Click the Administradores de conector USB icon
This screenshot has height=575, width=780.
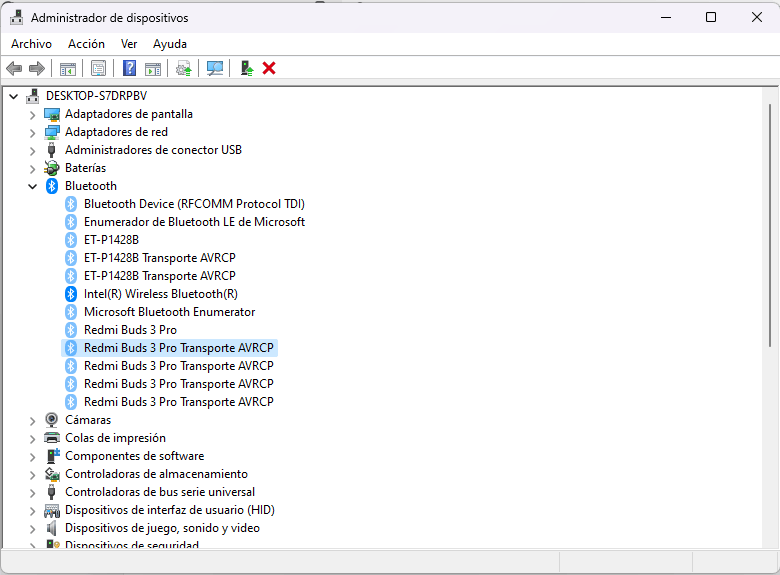point(51,150)
